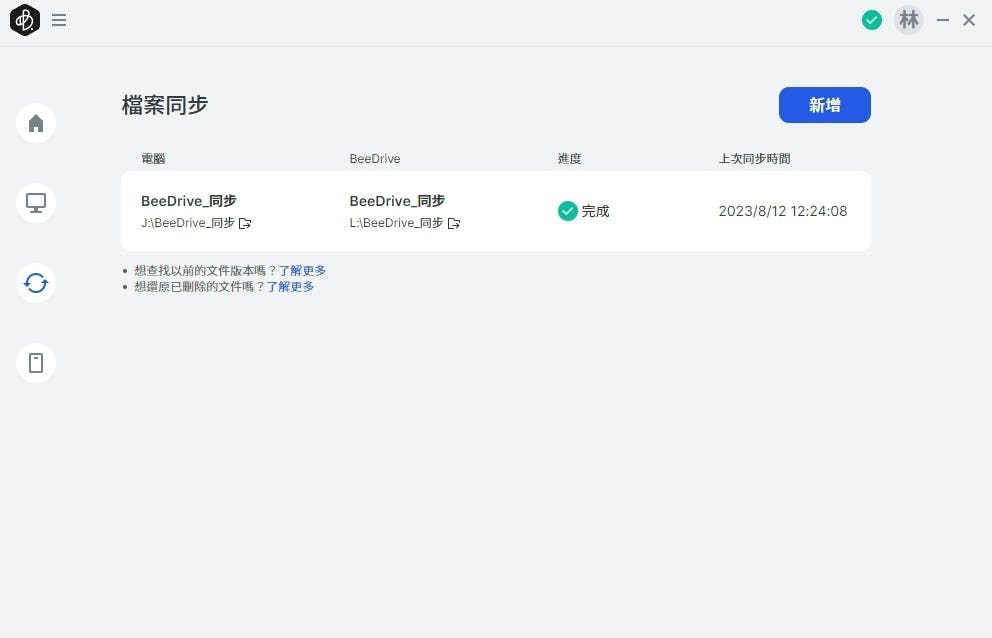Screen dimensions: 992x638
Task: Close the BeeDrive window
Action: pos(969,20)
